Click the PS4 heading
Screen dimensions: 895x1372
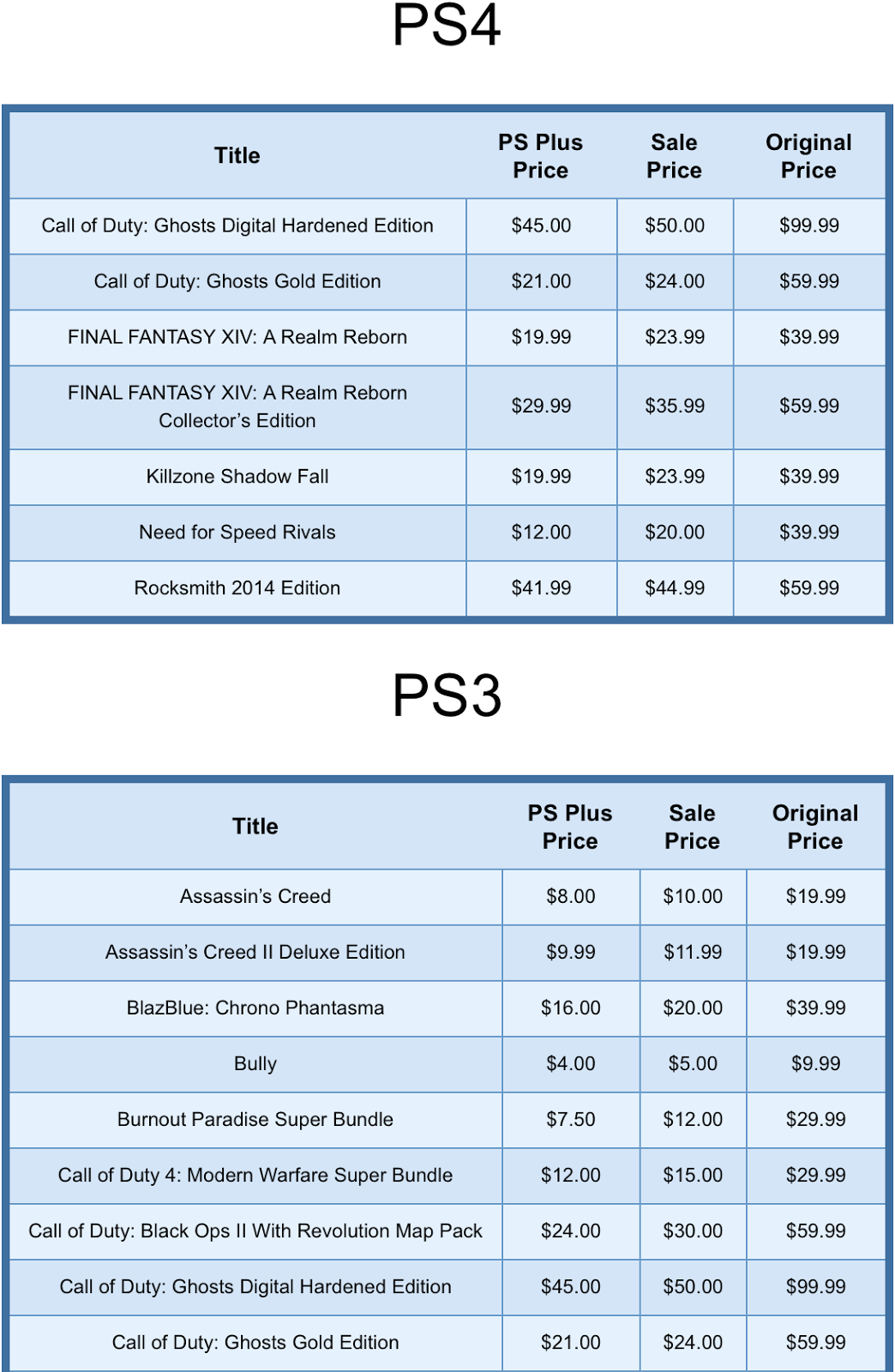447,26
